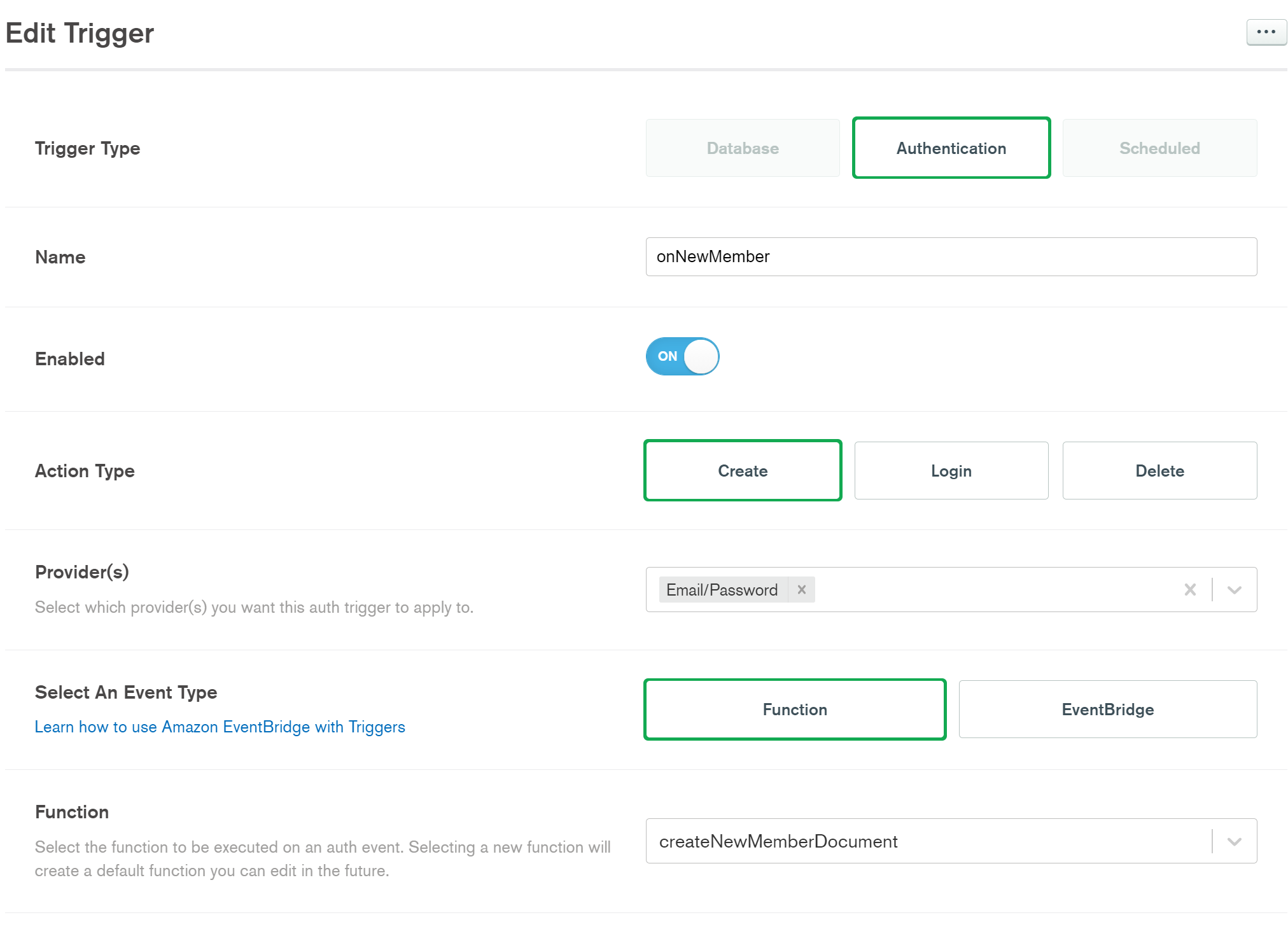Remove the Email/Password provider tag
Screen dimensions: 1288x936
coord(802,590)
